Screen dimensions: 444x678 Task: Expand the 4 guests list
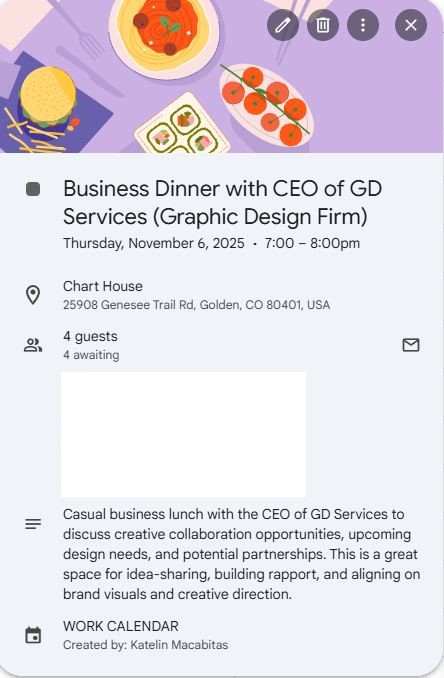click(90, 336)
